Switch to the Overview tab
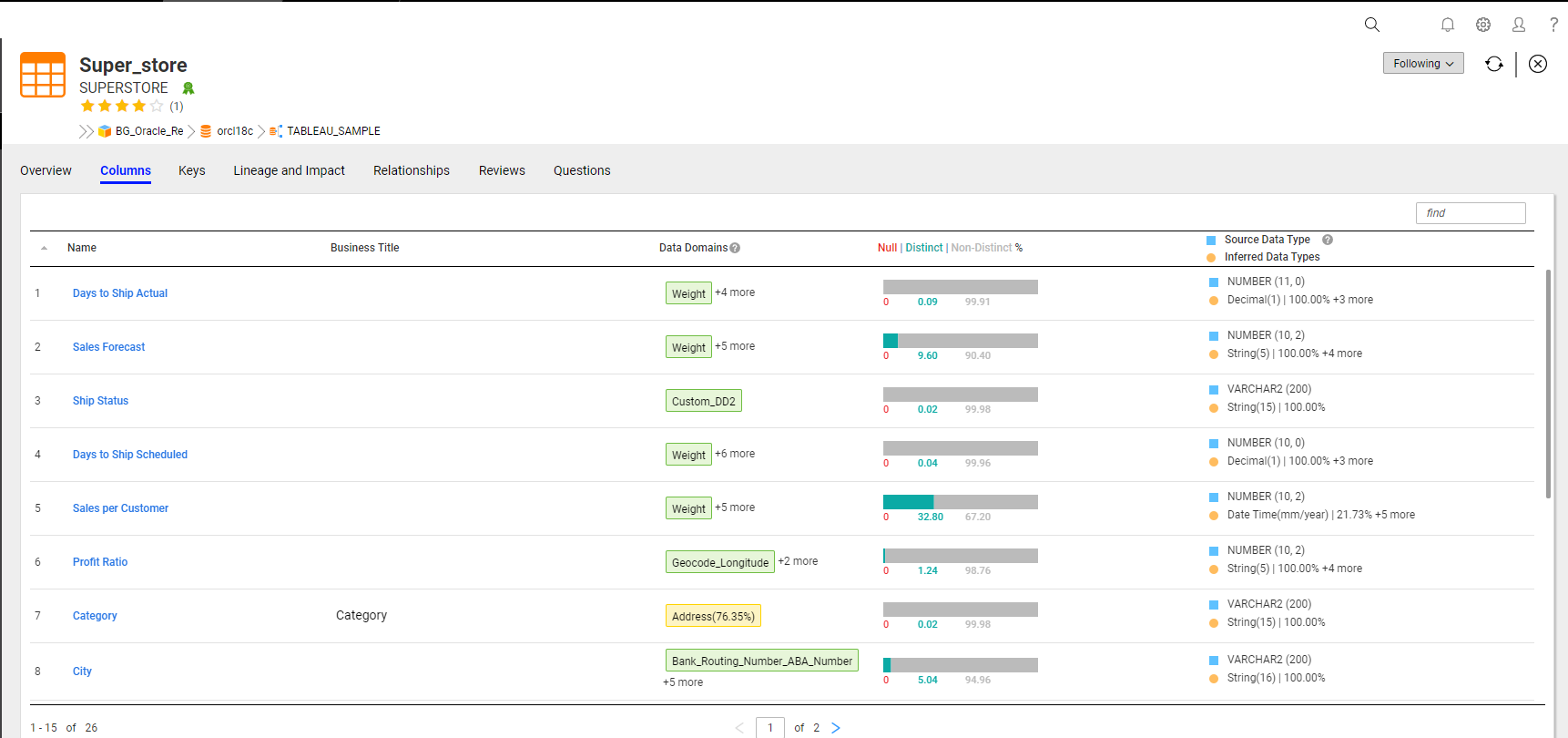 tap(46, 170)
